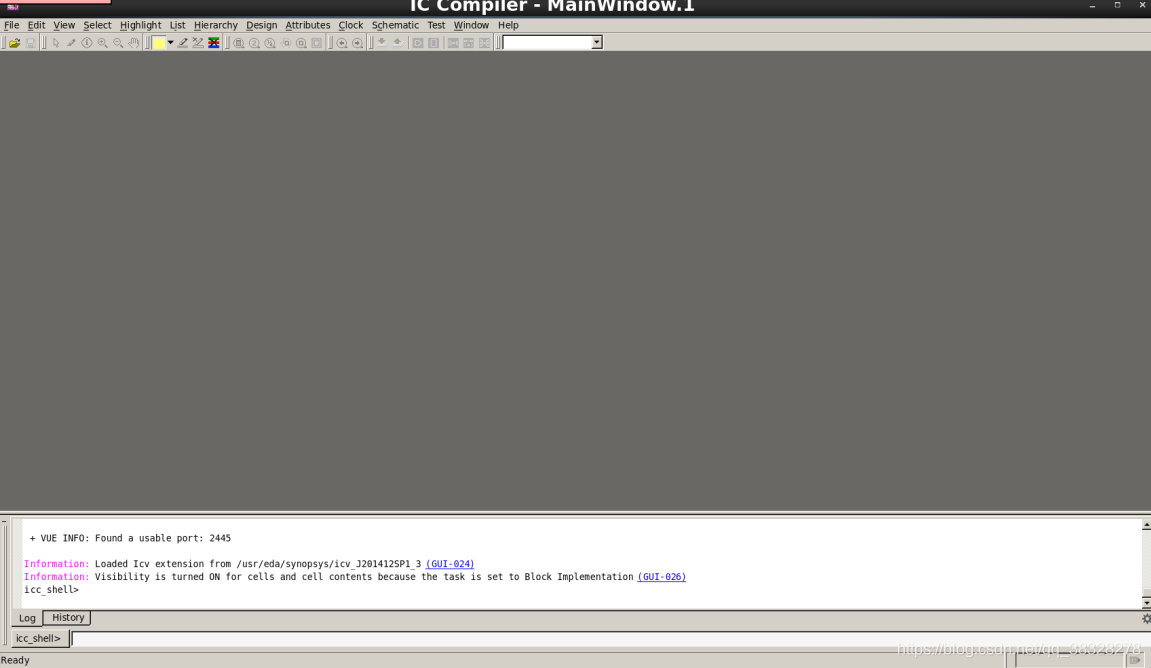Click the open design folder icon

pos(14,43)
